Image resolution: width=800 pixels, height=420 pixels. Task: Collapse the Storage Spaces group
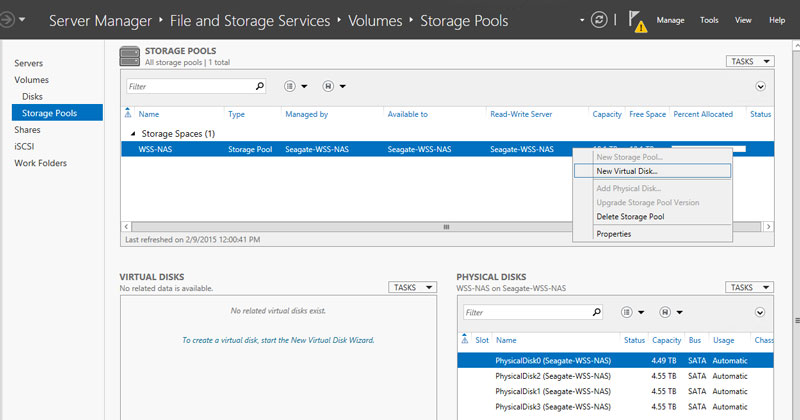131,133
